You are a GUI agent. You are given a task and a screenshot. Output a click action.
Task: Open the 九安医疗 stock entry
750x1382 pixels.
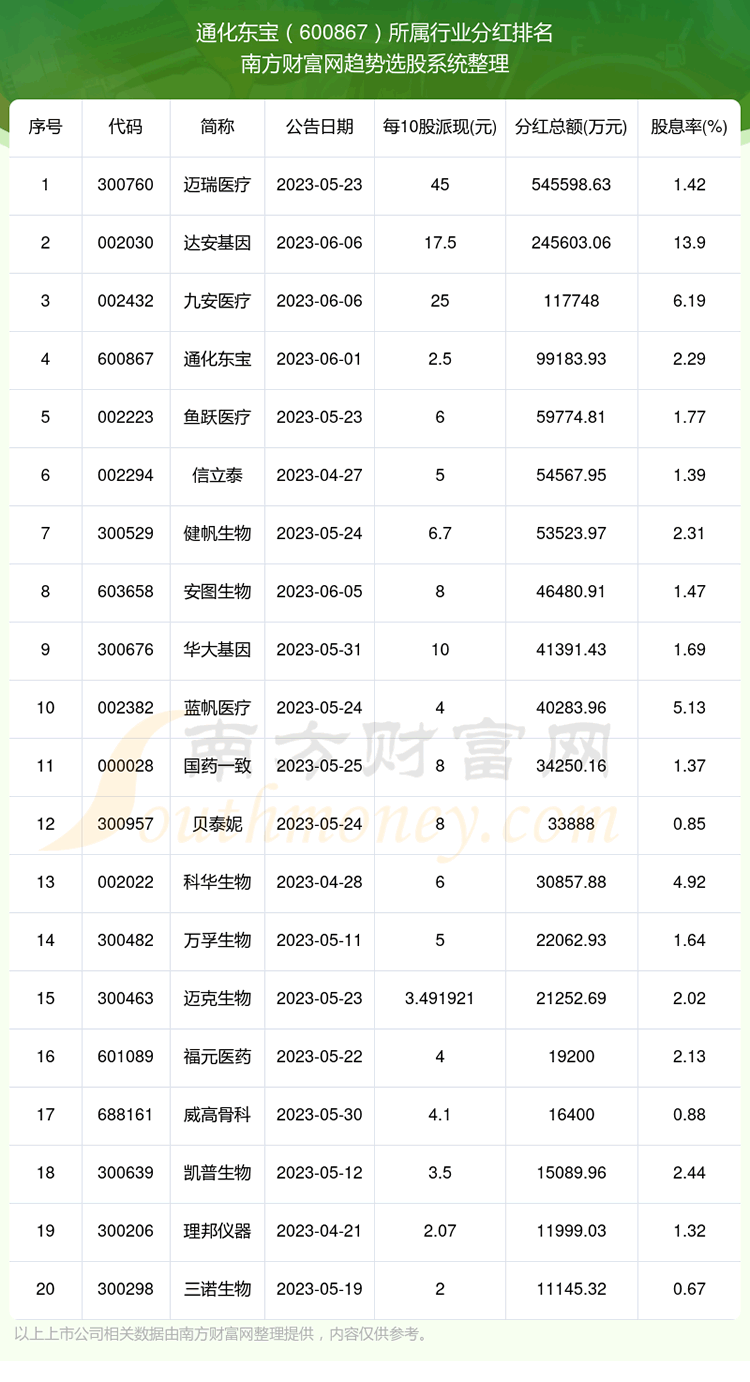(x=217, y=301)
